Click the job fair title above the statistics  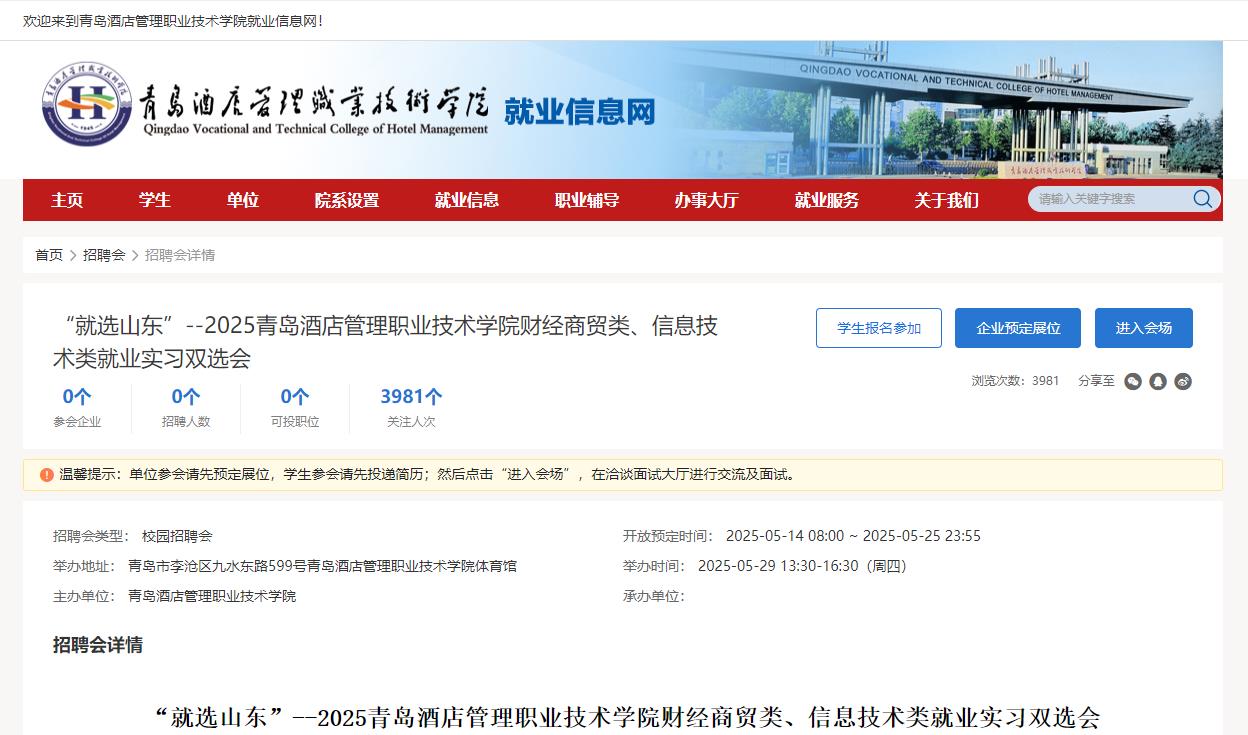(x=385, y=342)
